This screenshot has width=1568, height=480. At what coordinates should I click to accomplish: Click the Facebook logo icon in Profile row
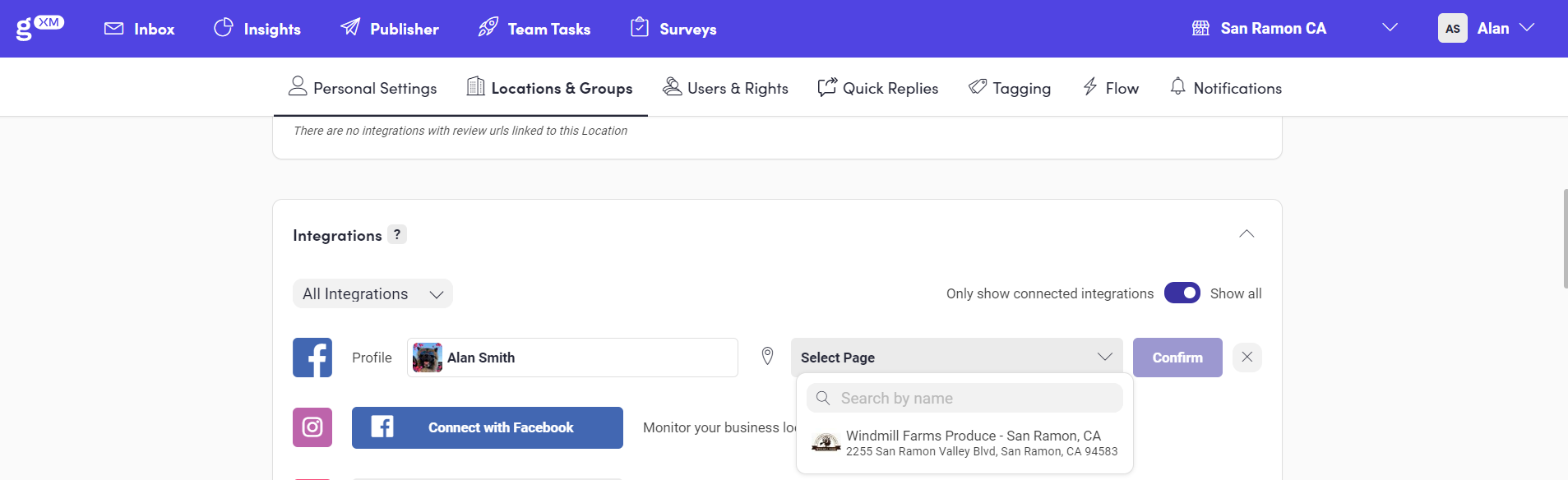pos(312,358)
